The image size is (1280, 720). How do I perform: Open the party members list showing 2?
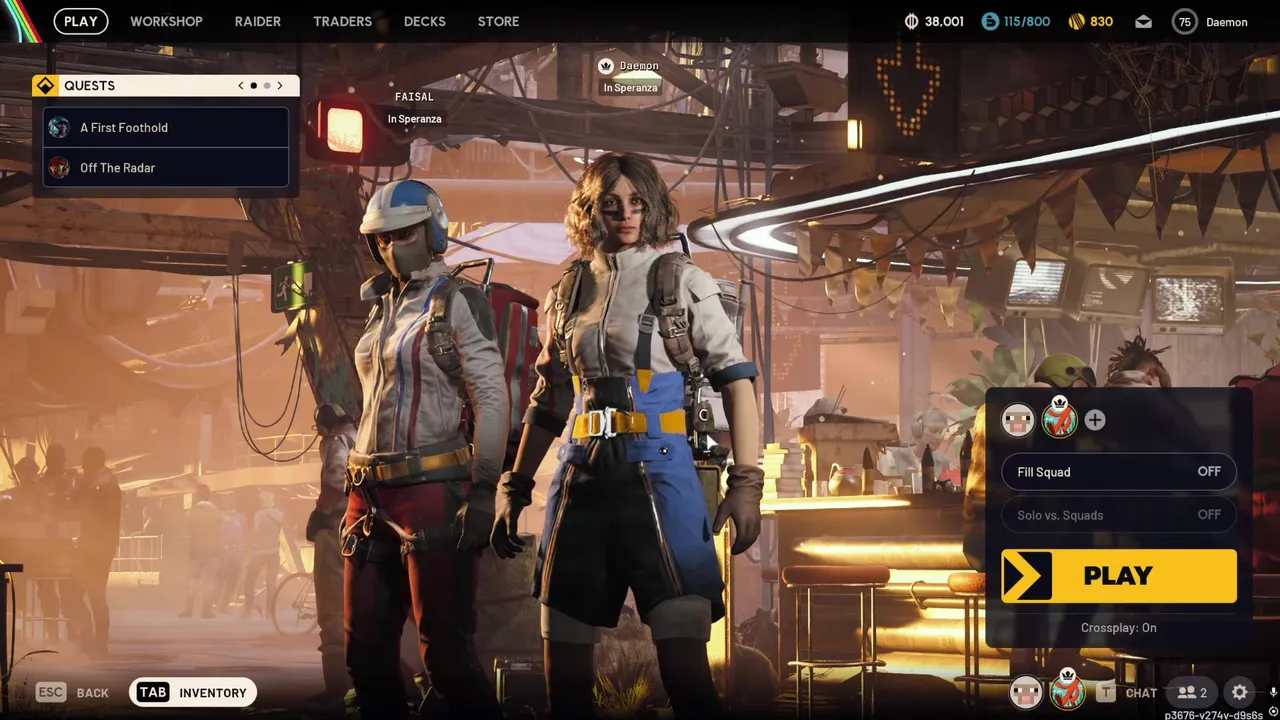click(x=1192, y=692)
